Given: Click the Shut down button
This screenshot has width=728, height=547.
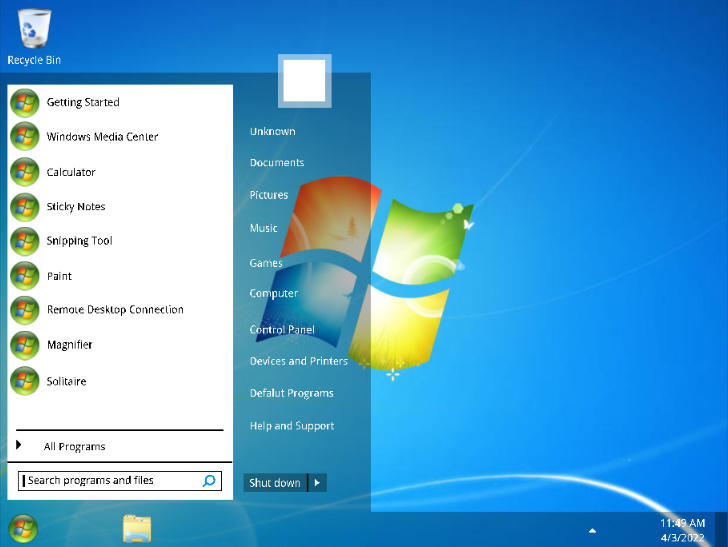Looking at the screenshot, I should 275,482.
